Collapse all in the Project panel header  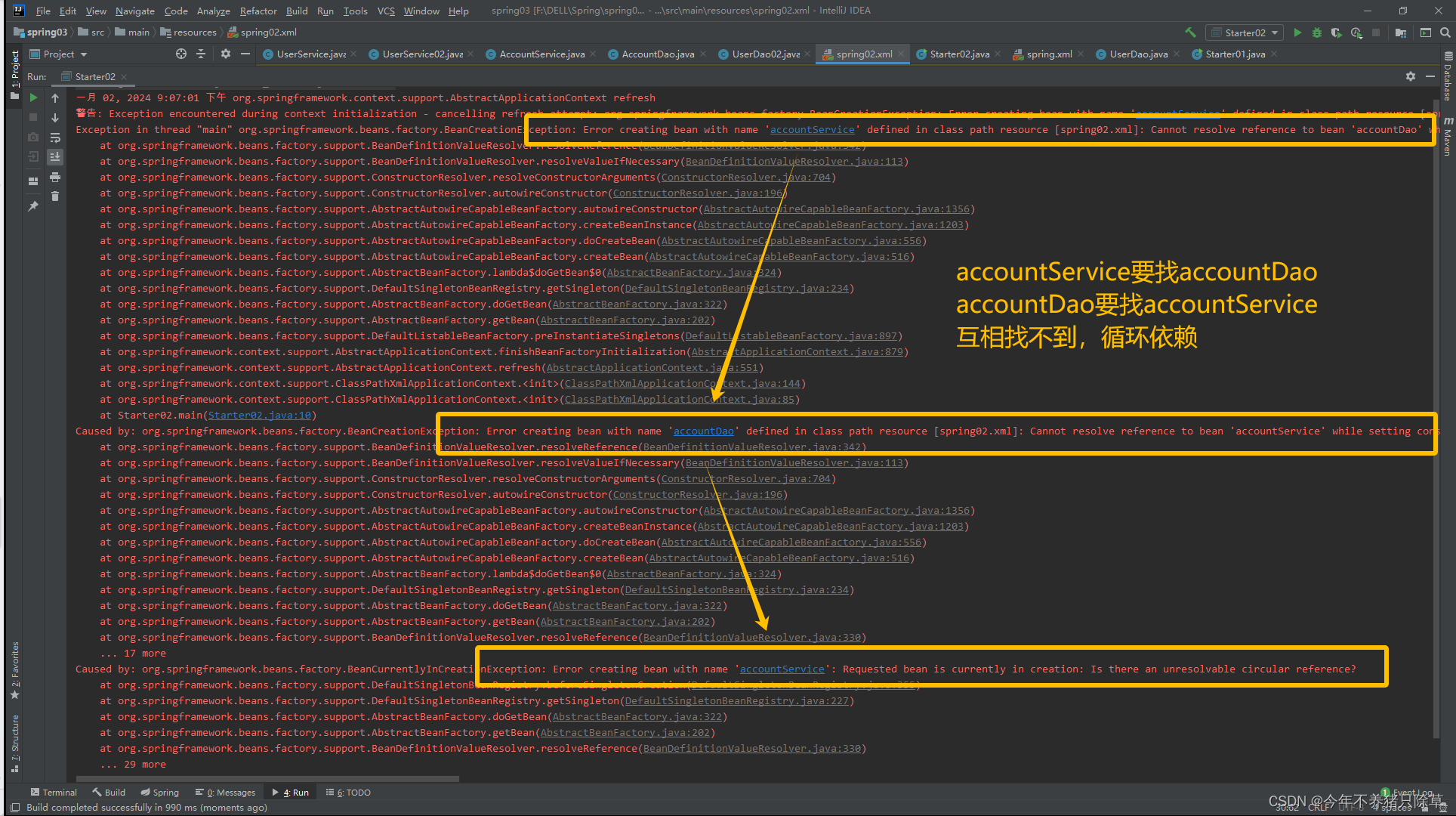pyautogui.click(x=201, y=54)
